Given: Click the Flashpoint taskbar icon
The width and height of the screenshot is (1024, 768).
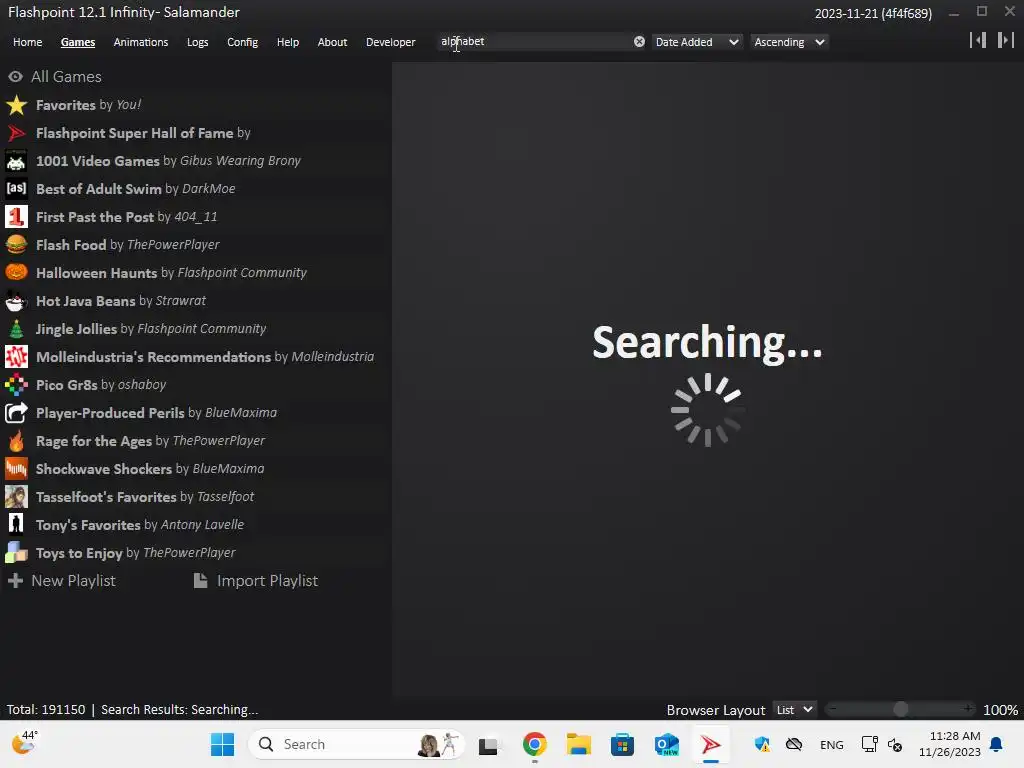Looking at the screenshot, I should 711,744.
